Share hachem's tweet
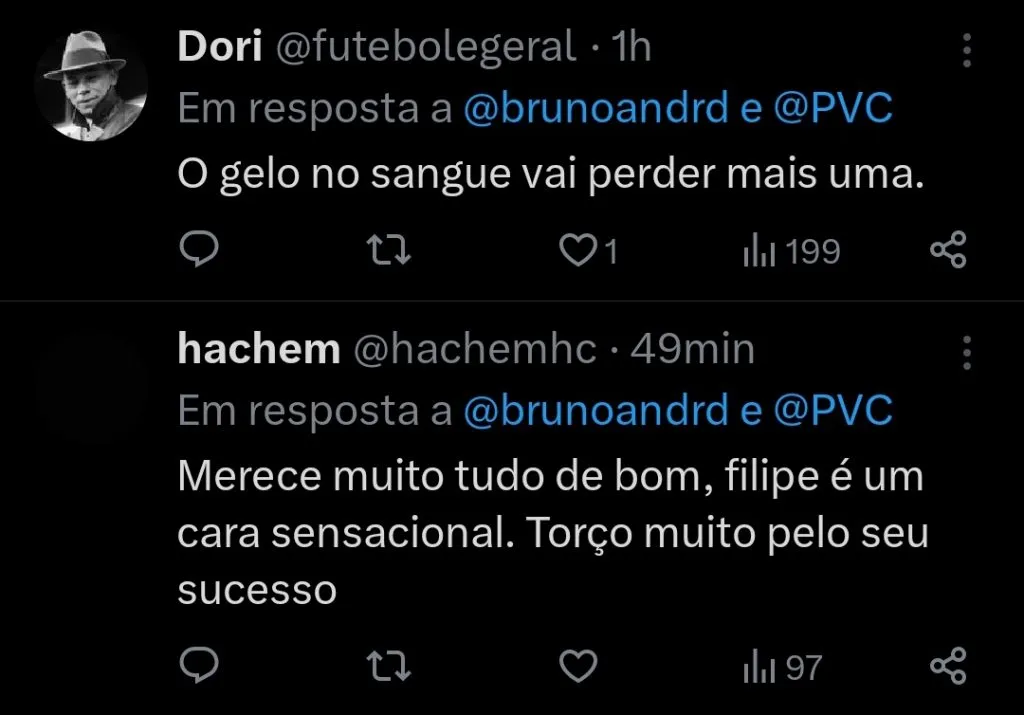This screenshot has height=715, width=1024. pyautogui.click(x=947, y=665)
